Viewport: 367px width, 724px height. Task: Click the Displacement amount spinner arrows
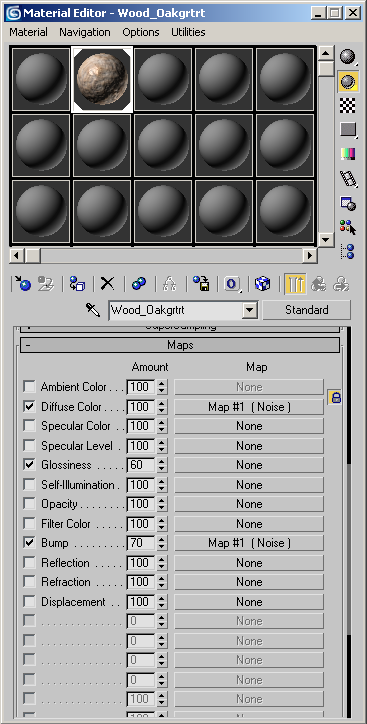tap(161, 602)
